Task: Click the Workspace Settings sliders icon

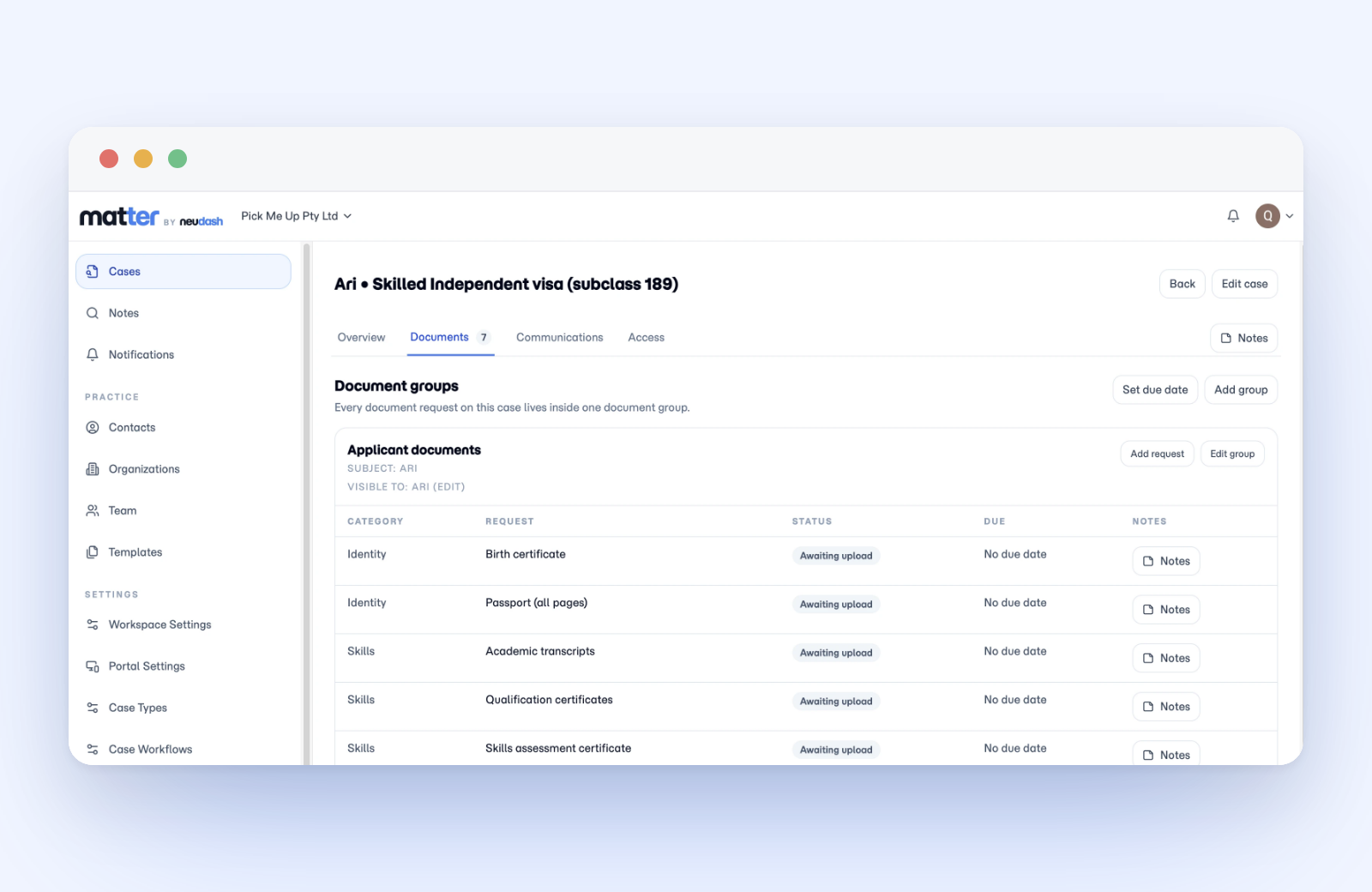Action: (93, 625)
